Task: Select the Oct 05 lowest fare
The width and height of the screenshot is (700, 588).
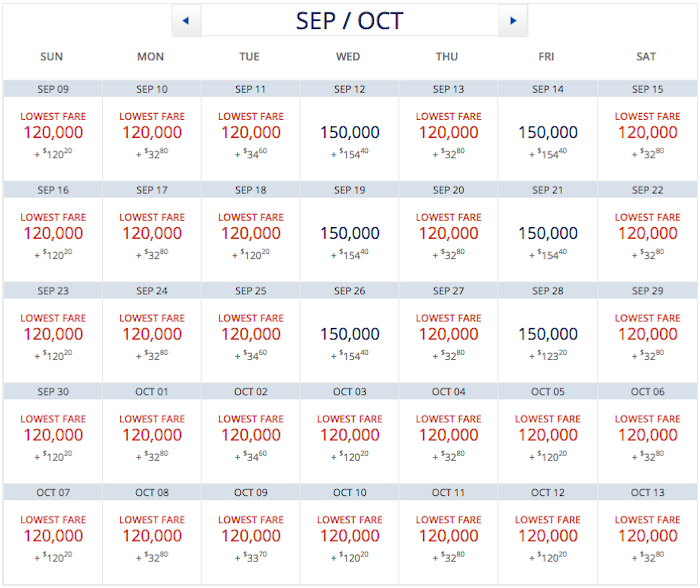Action: click(548, 436)
